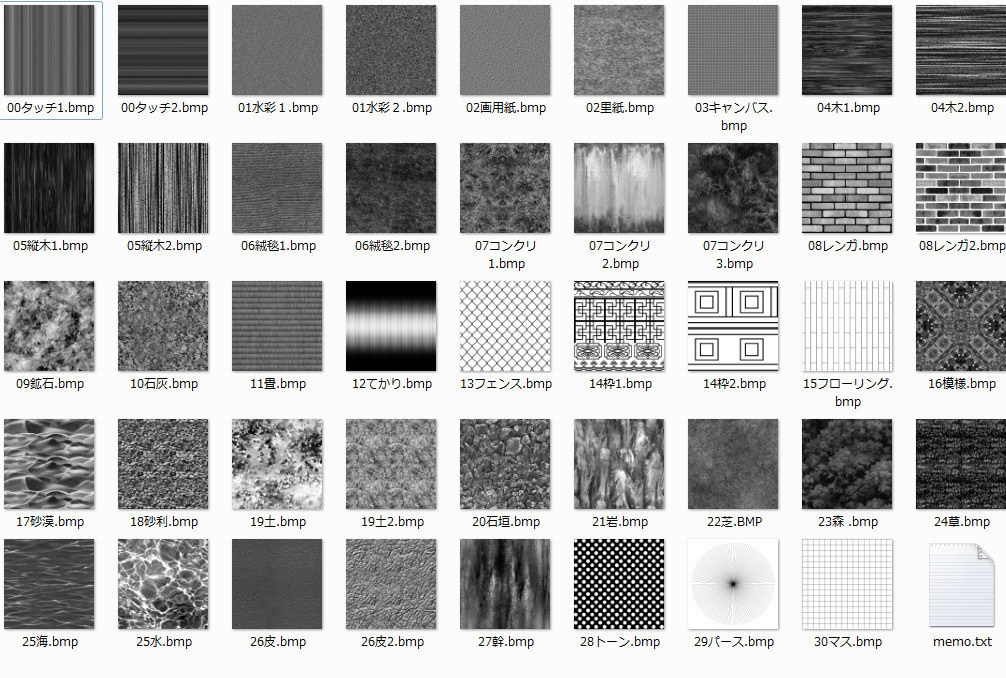Select the 22芝.BMP grass texture

732,464
